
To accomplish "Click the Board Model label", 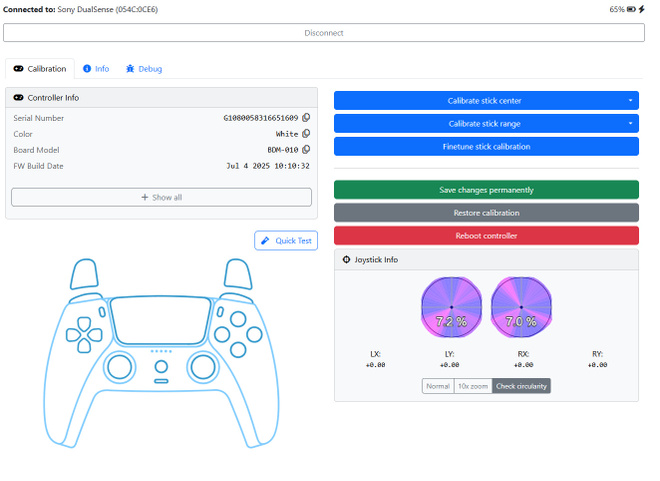I will point(36,150).
